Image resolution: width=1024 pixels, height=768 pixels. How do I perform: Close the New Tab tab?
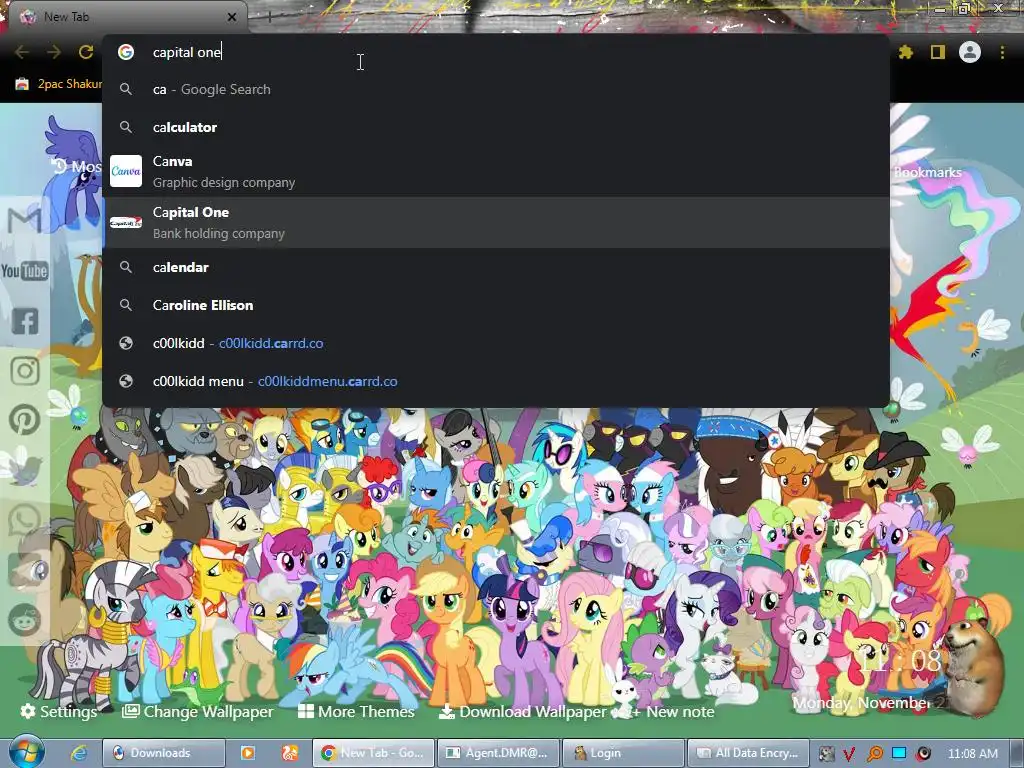232,17
